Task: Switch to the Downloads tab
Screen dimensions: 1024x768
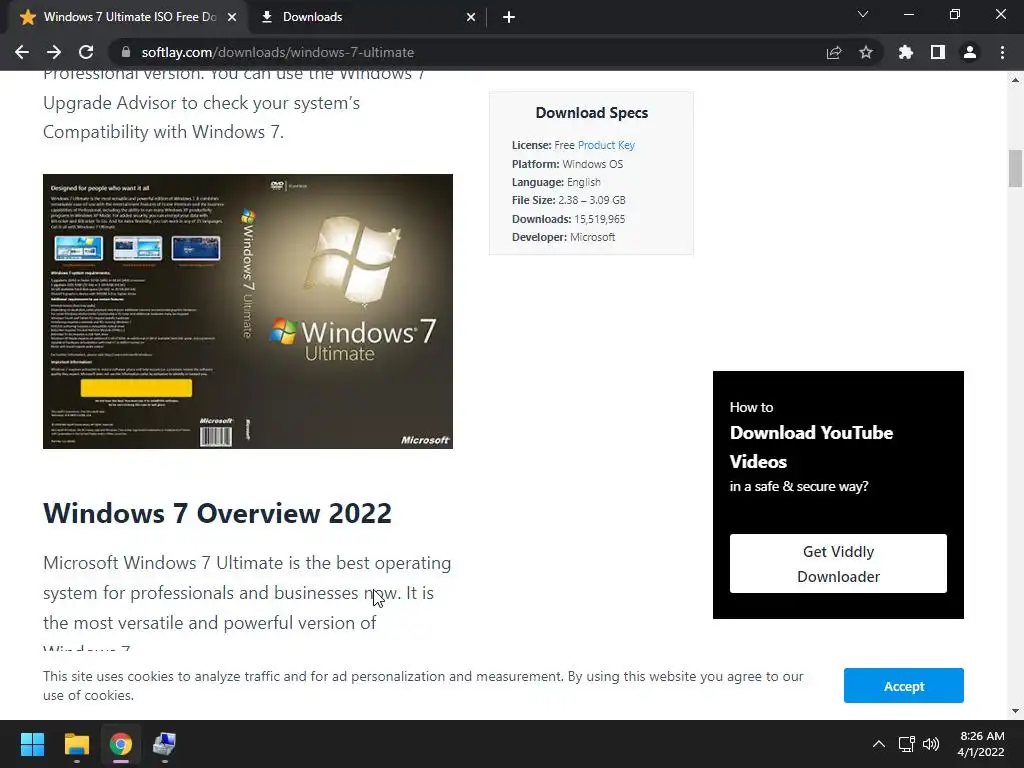Action: coord(369,17)
